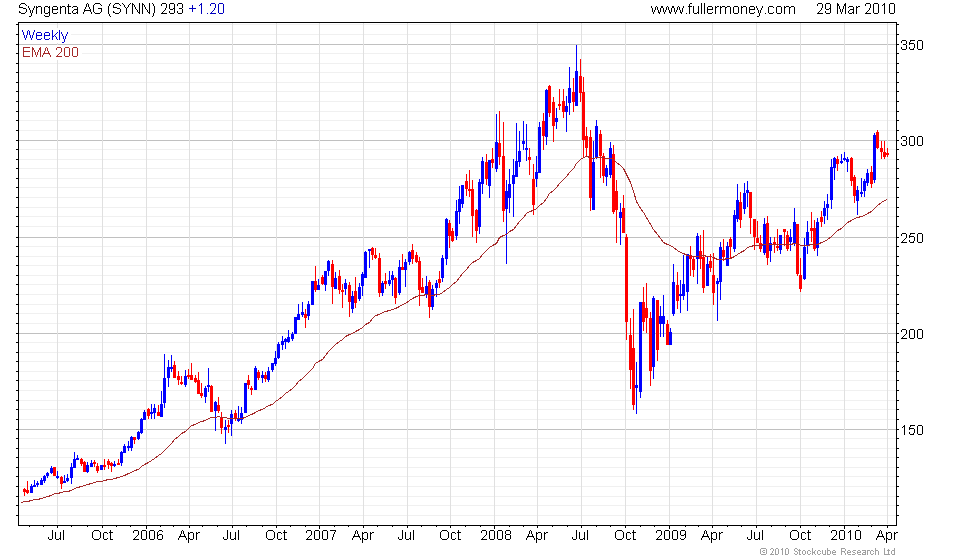The width and height of the screenshot is (980, 560).
Task: Click the 2010 year label on time axis
Action: pyautogui.click(x=846, y=536)
